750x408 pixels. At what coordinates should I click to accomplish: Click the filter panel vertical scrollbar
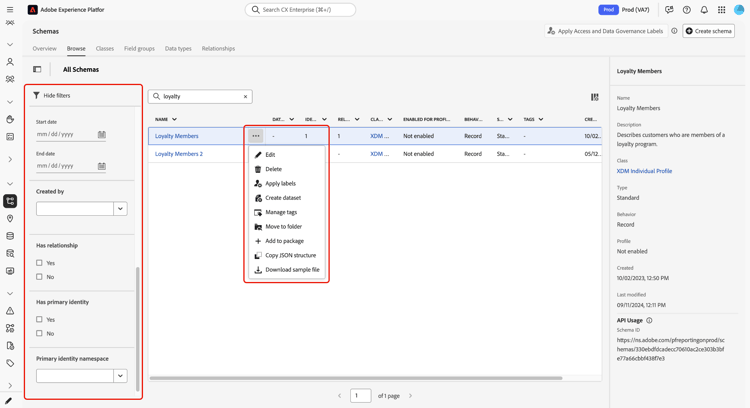(138, 329)
